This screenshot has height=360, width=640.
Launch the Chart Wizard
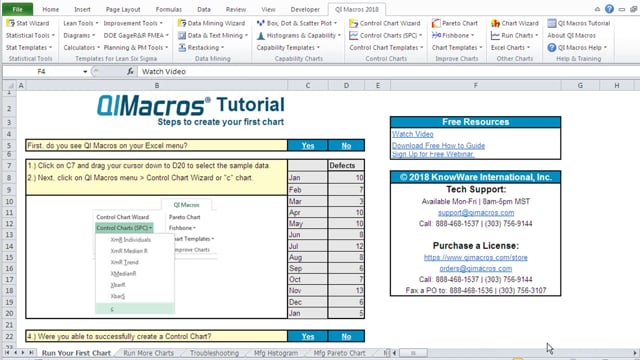(514, 23)
